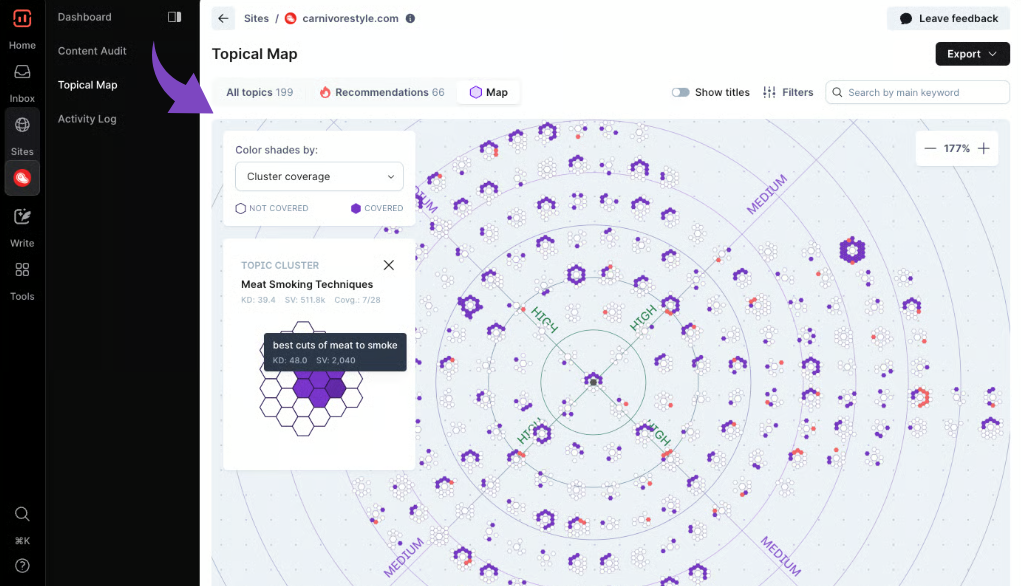The width and height of the screenshot is (1021, 586).
Task: Open Content Audit in the menu
Action: (92, 51)
